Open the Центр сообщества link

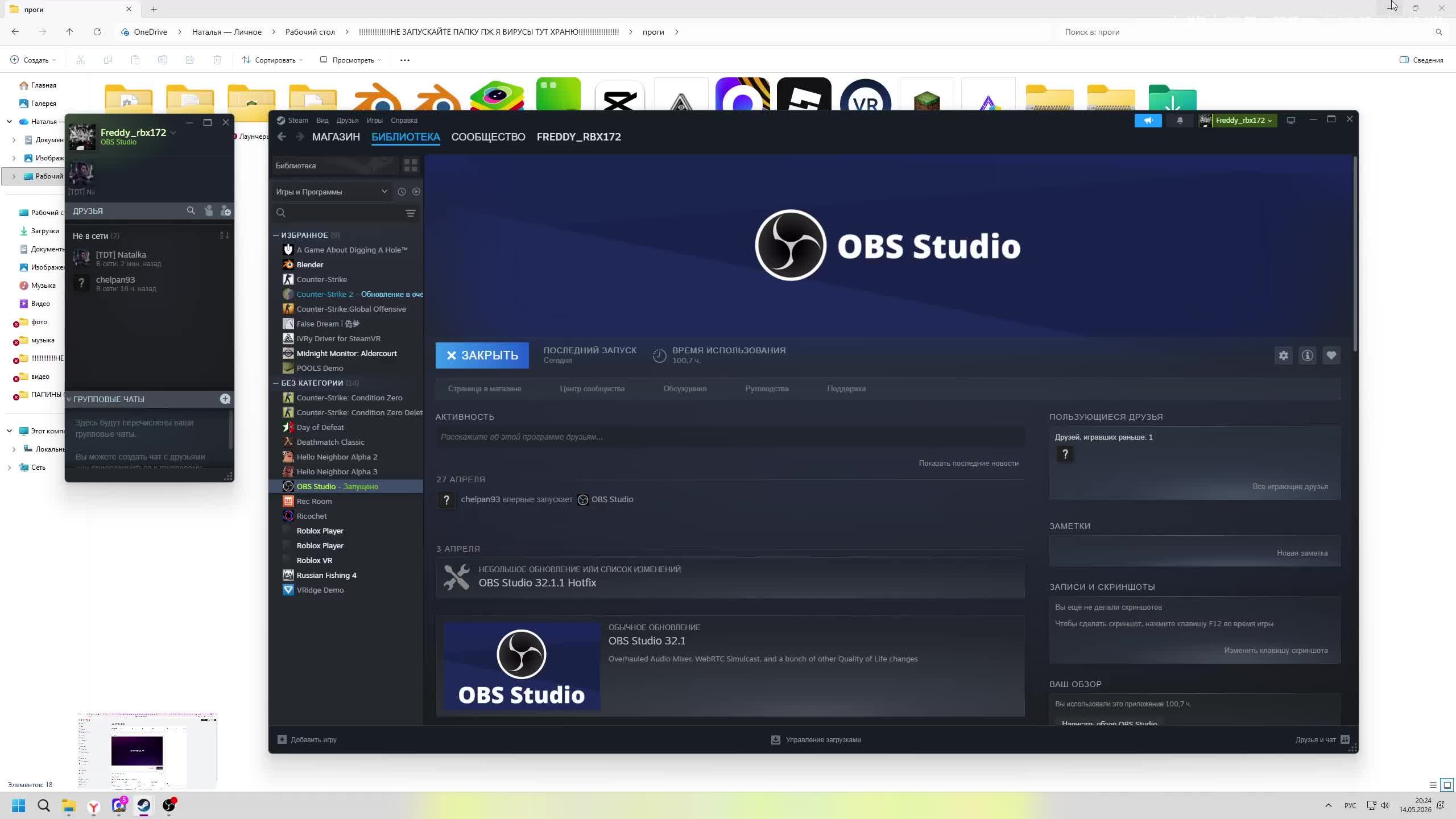592,389
